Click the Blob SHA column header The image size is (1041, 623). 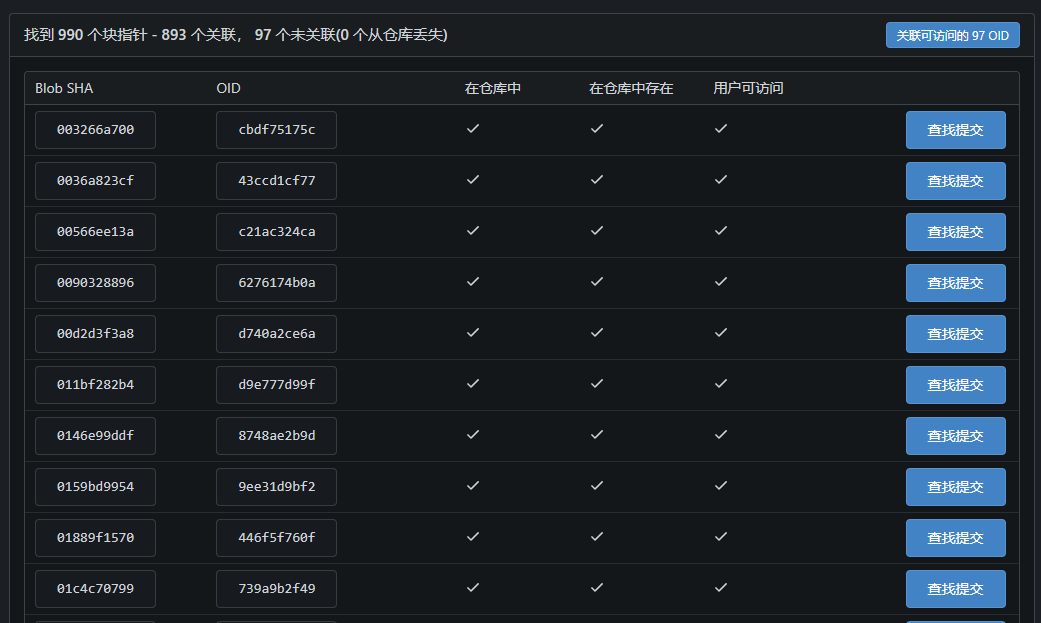point(64,88)
